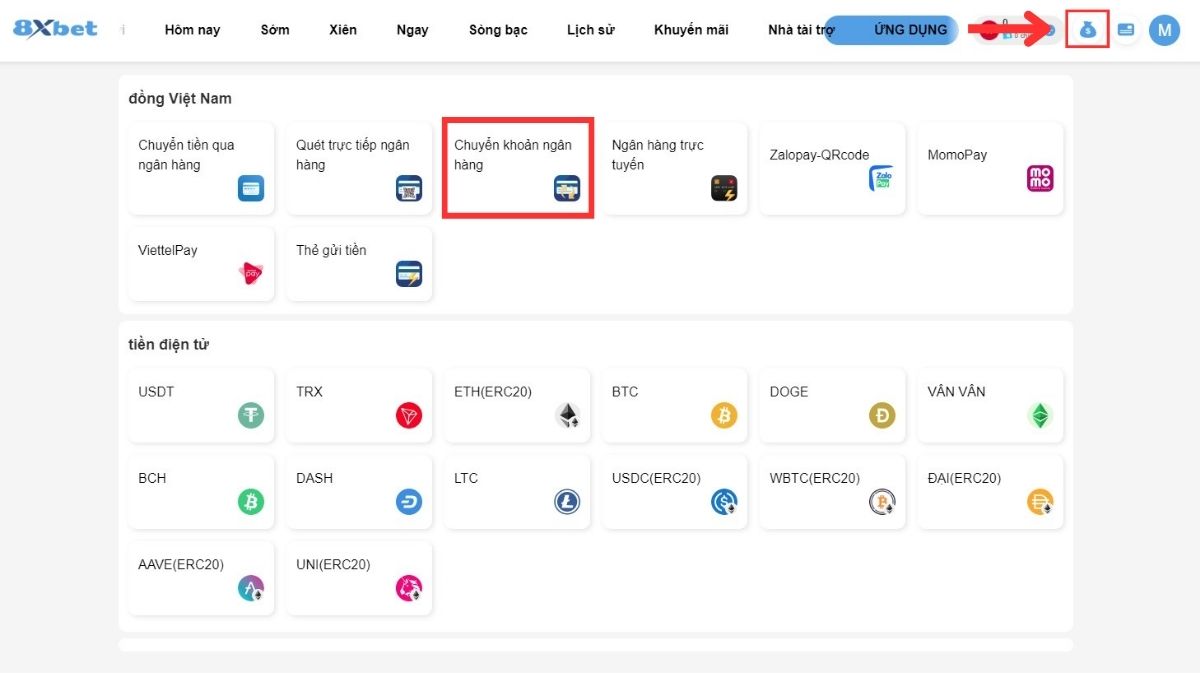Image resolution: width=1200 pixels, height=673 pixels.
Task: Open the Lịch sử menu
Action: (590, 30)
